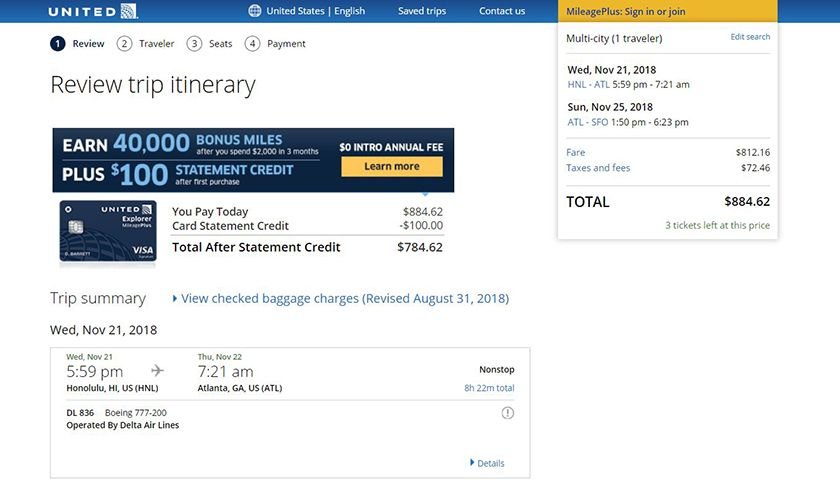This screenshot has width=840, height=490.
Task: Click the Taxes and fees link
Action: (x=598, y=168)
